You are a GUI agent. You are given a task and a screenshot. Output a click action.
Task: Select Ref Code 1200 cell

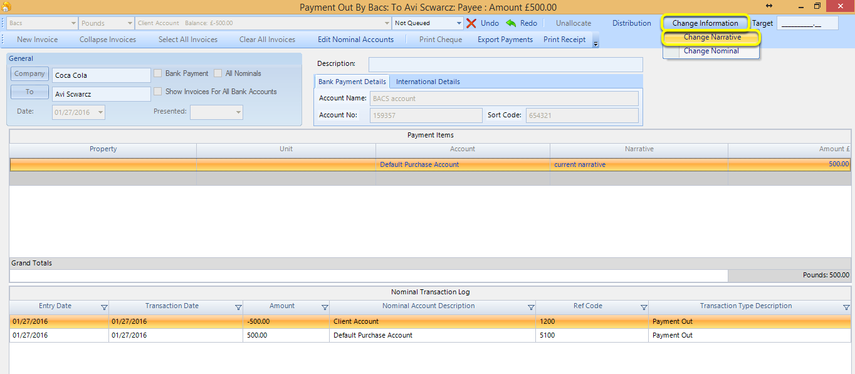tap(592, 322)
